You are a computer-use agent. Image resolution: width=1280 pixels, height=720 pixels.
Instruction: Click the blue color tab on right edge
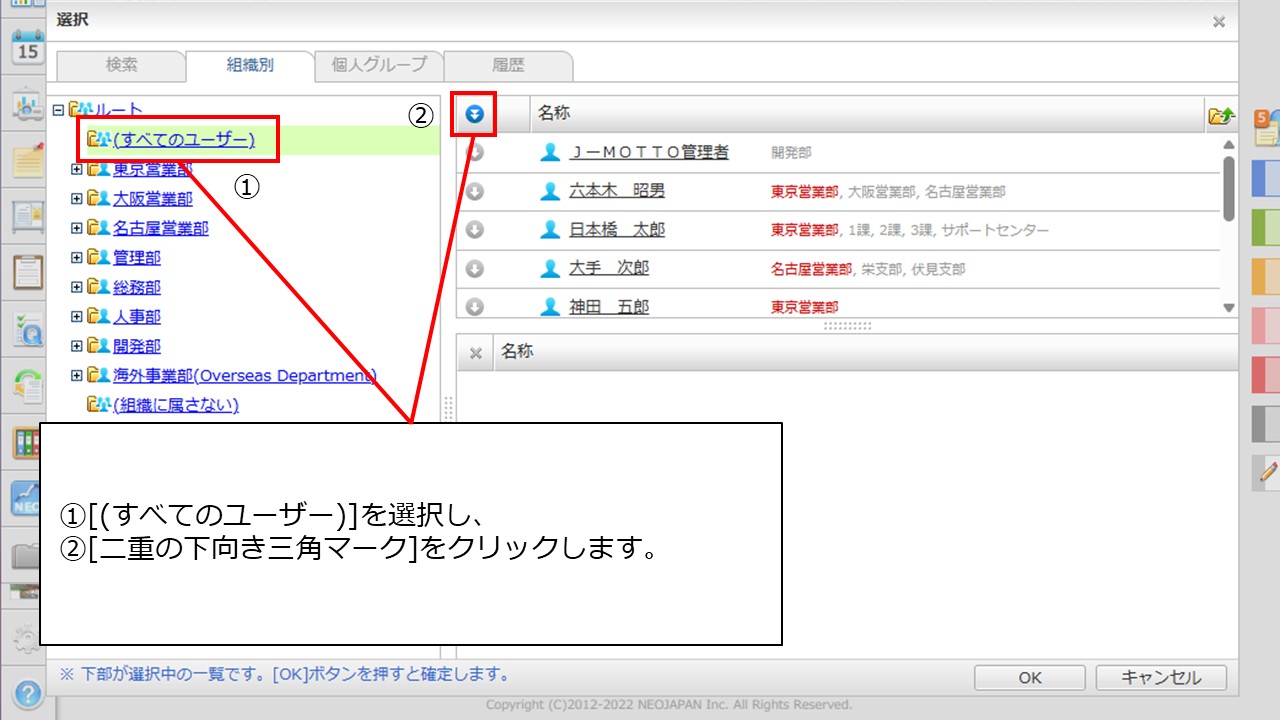pos(1266,178)
